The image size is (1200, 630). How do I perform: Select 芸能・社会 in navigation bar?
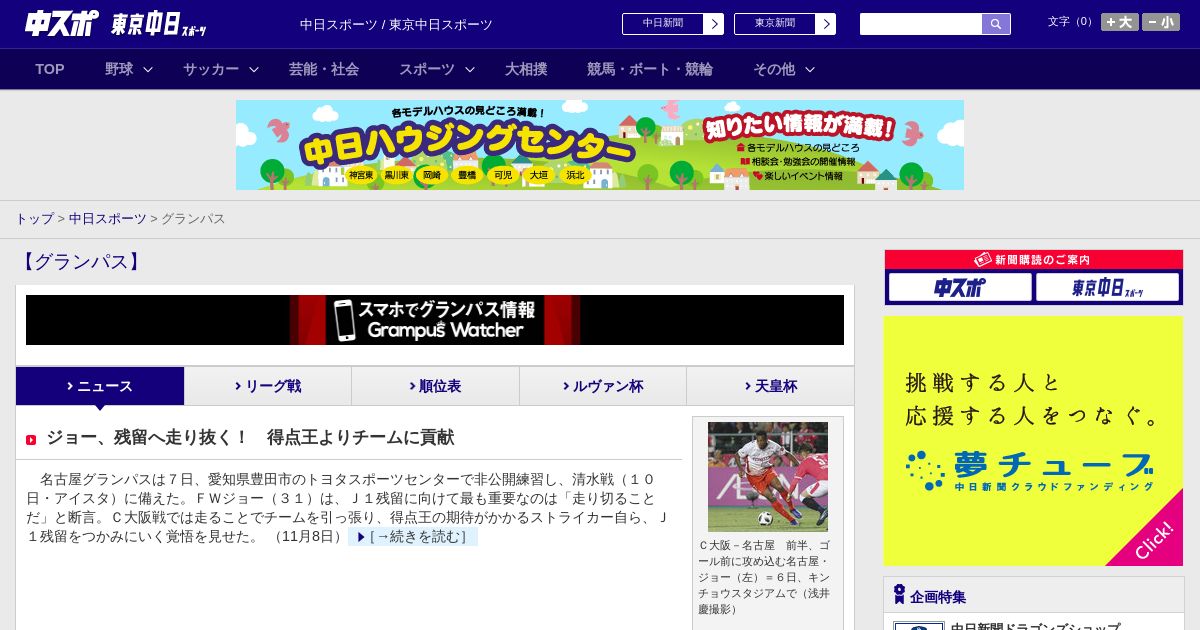(x=324, y=69)
